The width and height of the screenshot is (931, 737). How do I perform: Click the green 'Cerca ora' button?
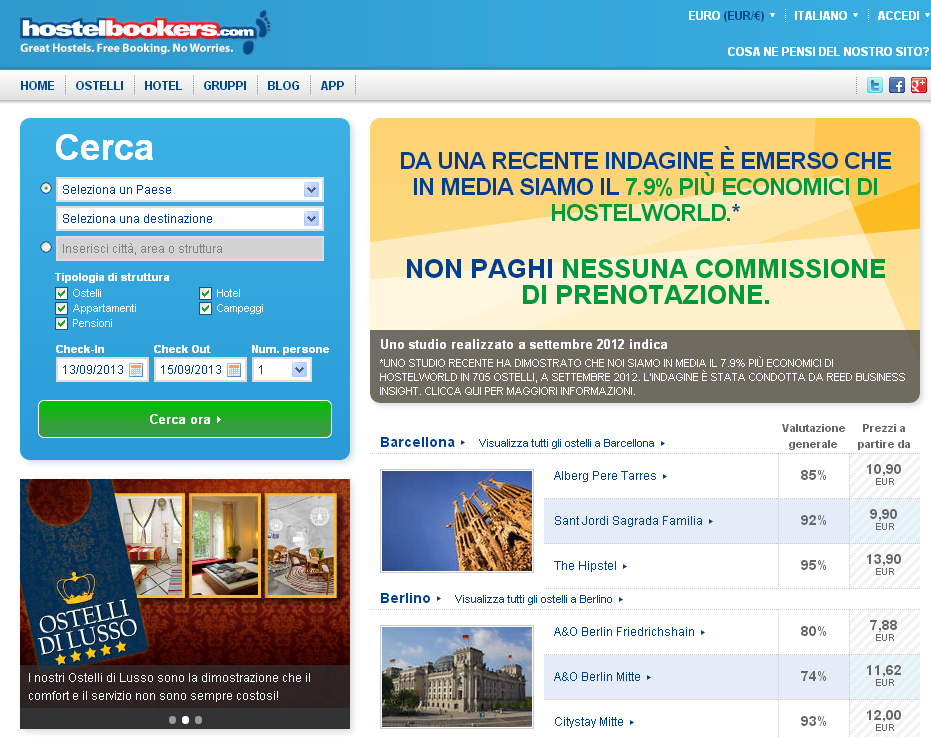[x=185, y=419]
